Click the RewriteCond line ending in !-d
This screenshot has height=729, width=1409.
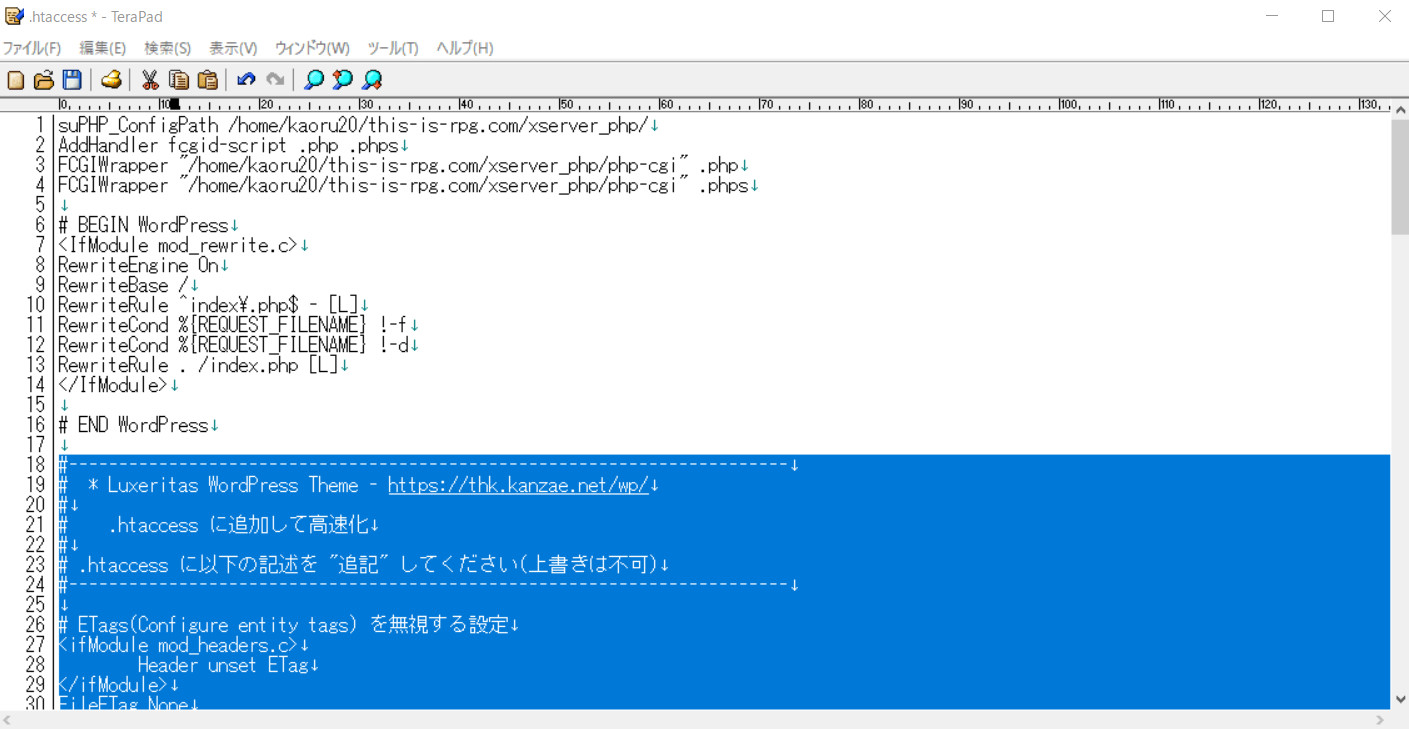coord(233,345)
